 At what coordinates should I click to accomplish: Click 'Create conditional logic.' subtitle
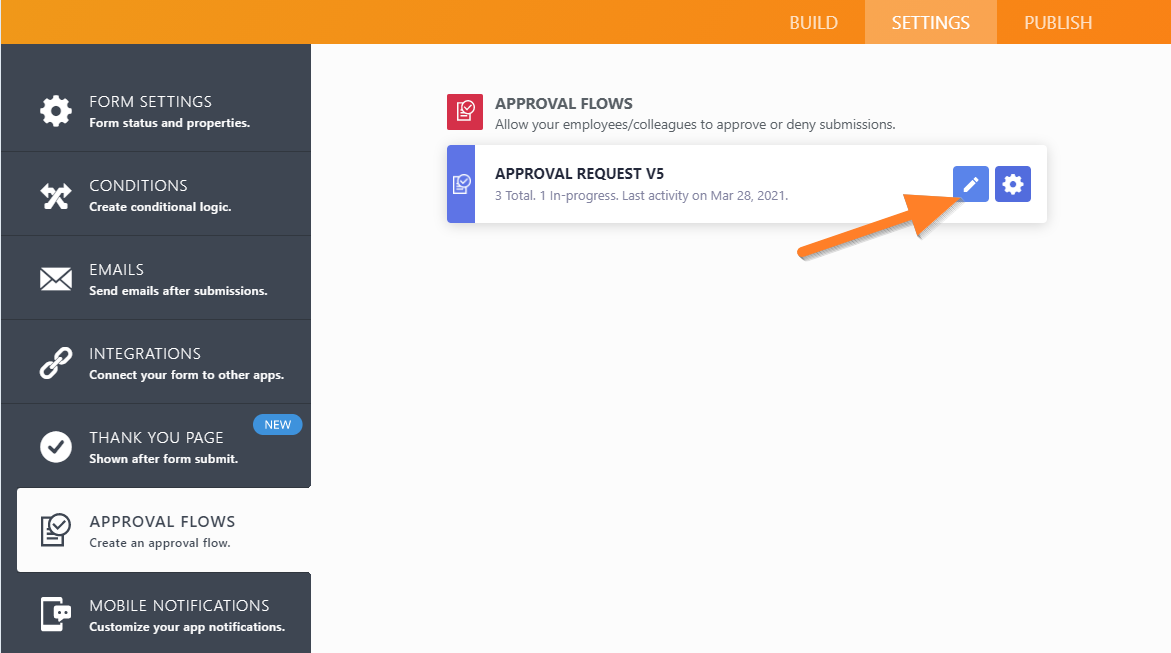pos(161,207)
